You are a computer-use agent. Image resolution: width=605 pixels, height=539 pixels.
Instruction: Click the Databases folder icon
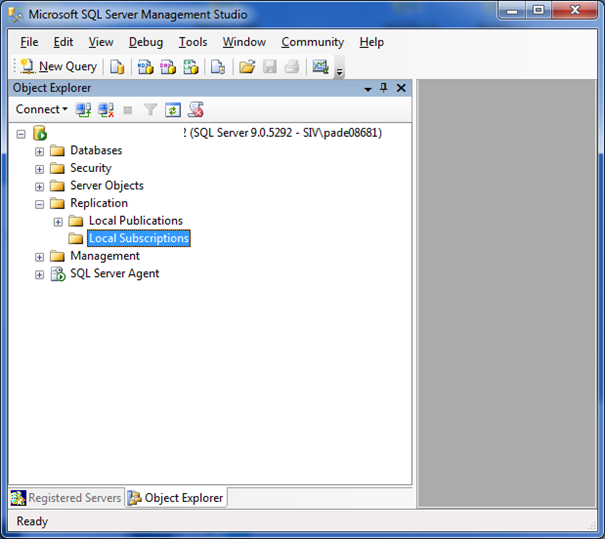[57, 150]
